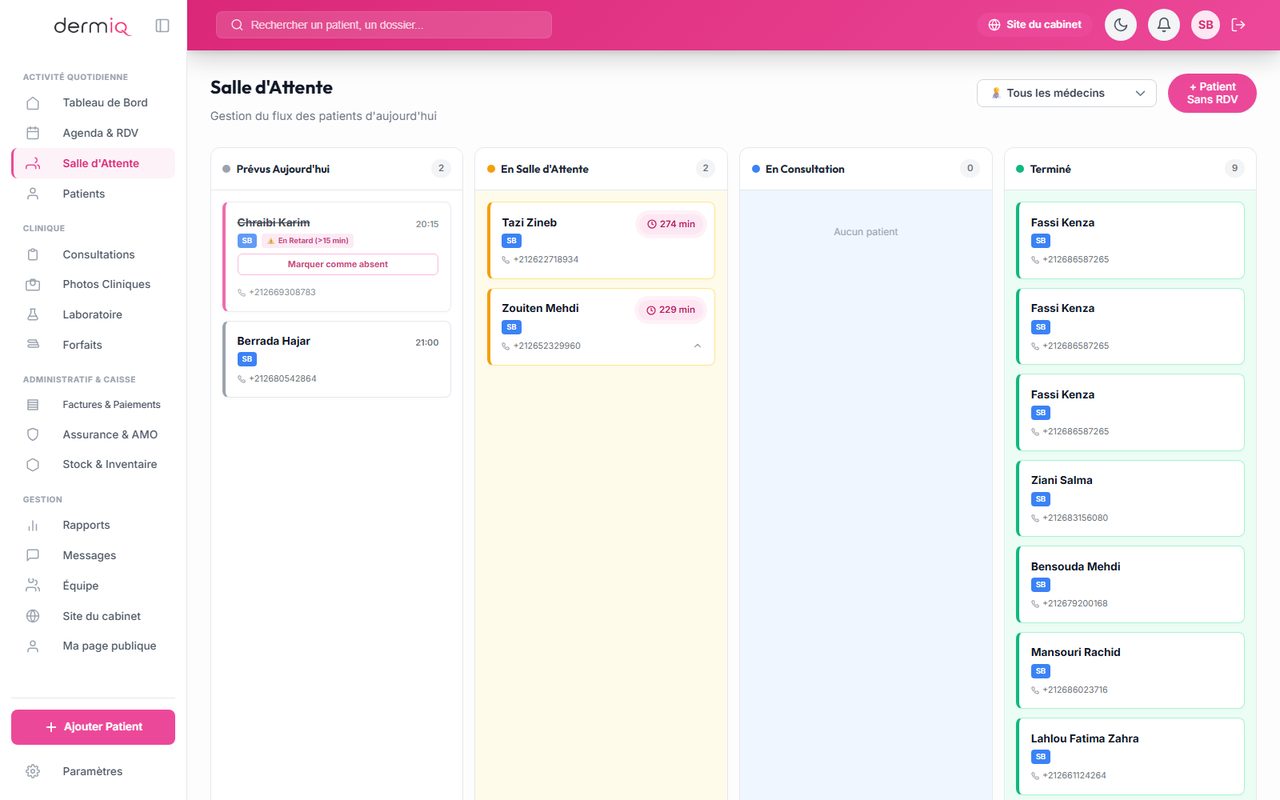Viewport: 1280px width, 800px height.
Task: Click the 21:00 time on Berrada Hajar's card
Action: 427,342
